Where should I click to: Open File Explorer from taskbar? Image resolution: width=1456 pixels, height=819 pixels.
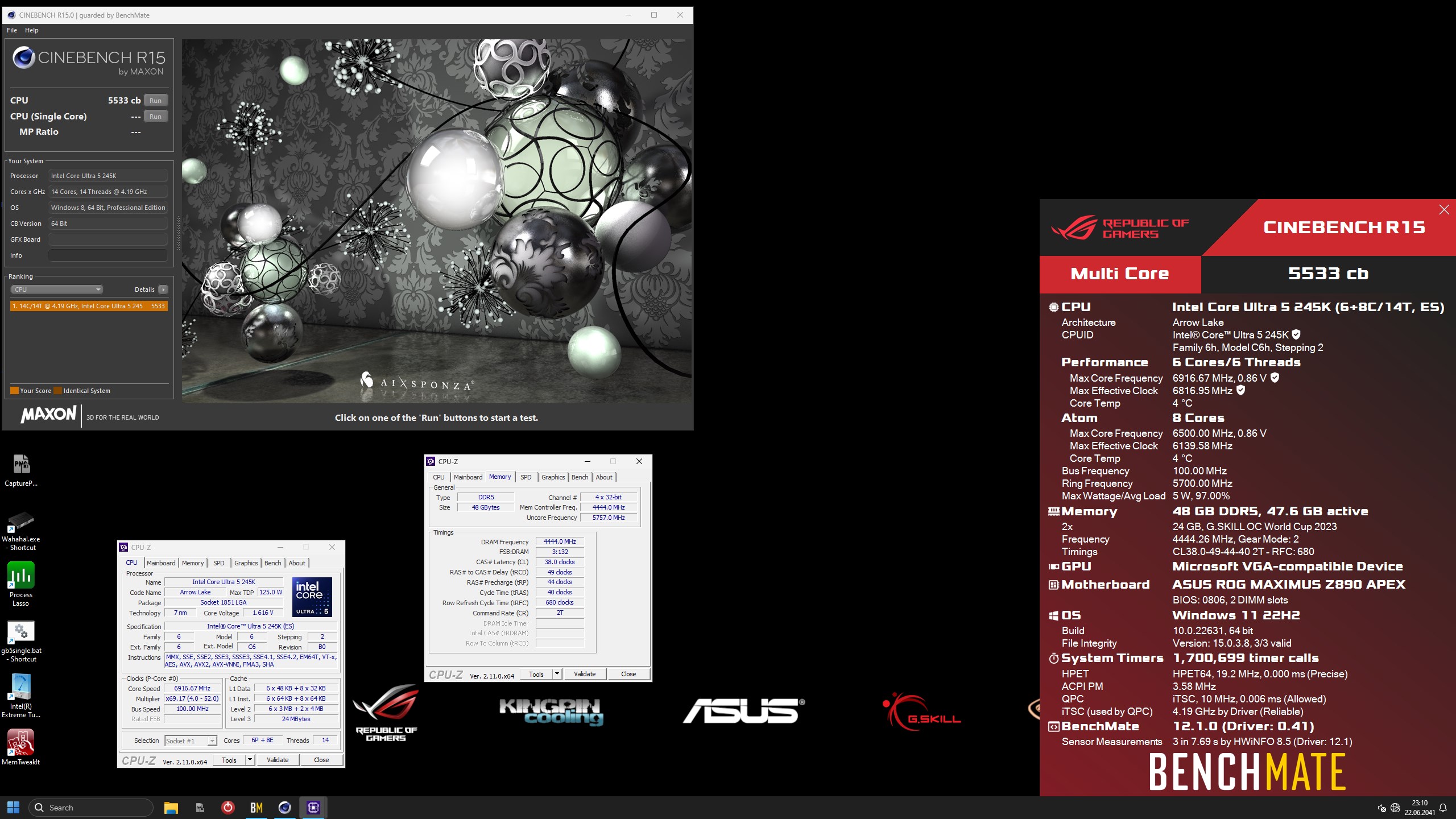pos(171,807)
